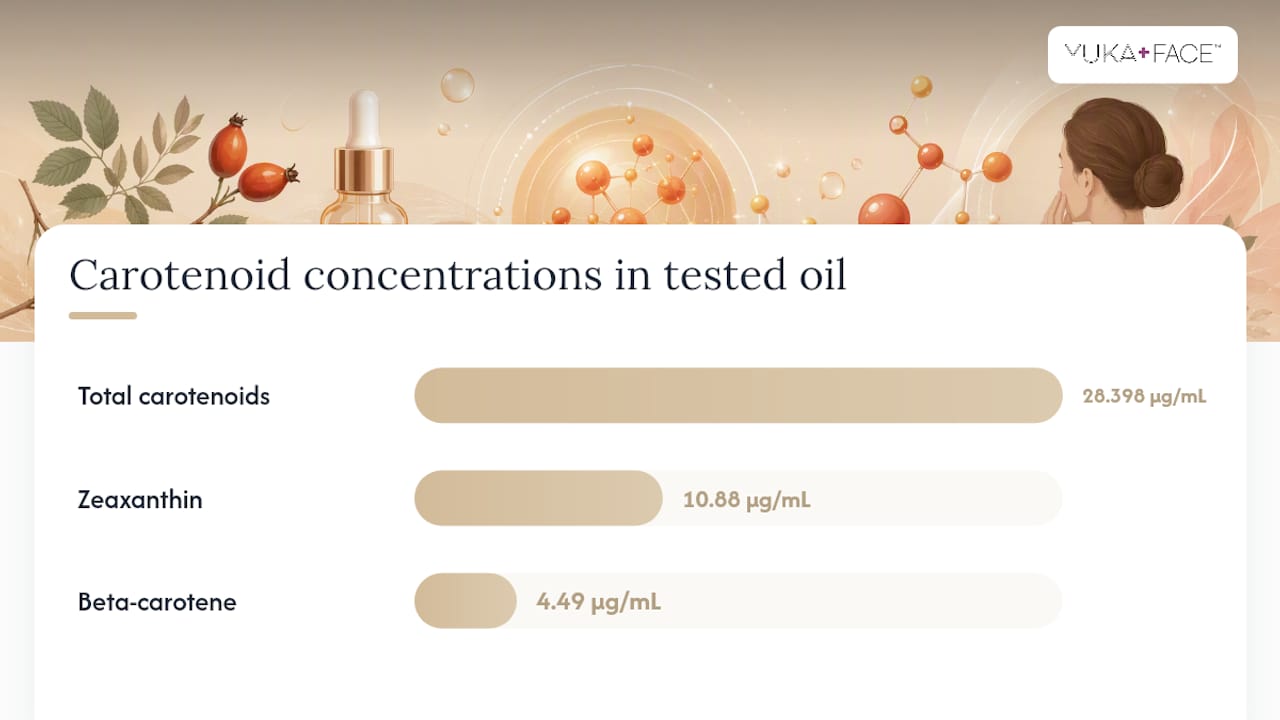The height and width of the screenshot is (720, 1280).
Task: Click the 10.88 µg/mL value
Action: [x=746, y=499]
